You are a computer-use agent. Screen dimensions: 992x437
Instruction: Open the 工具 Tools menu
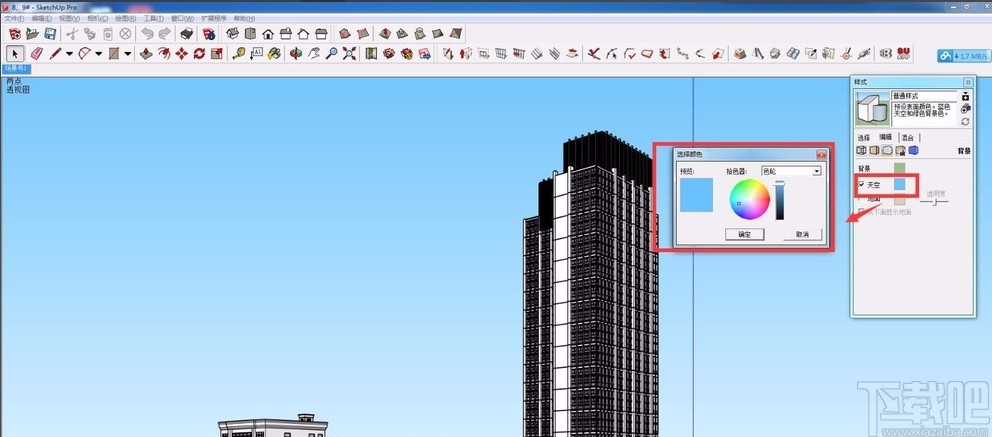[x=154, y=18]
